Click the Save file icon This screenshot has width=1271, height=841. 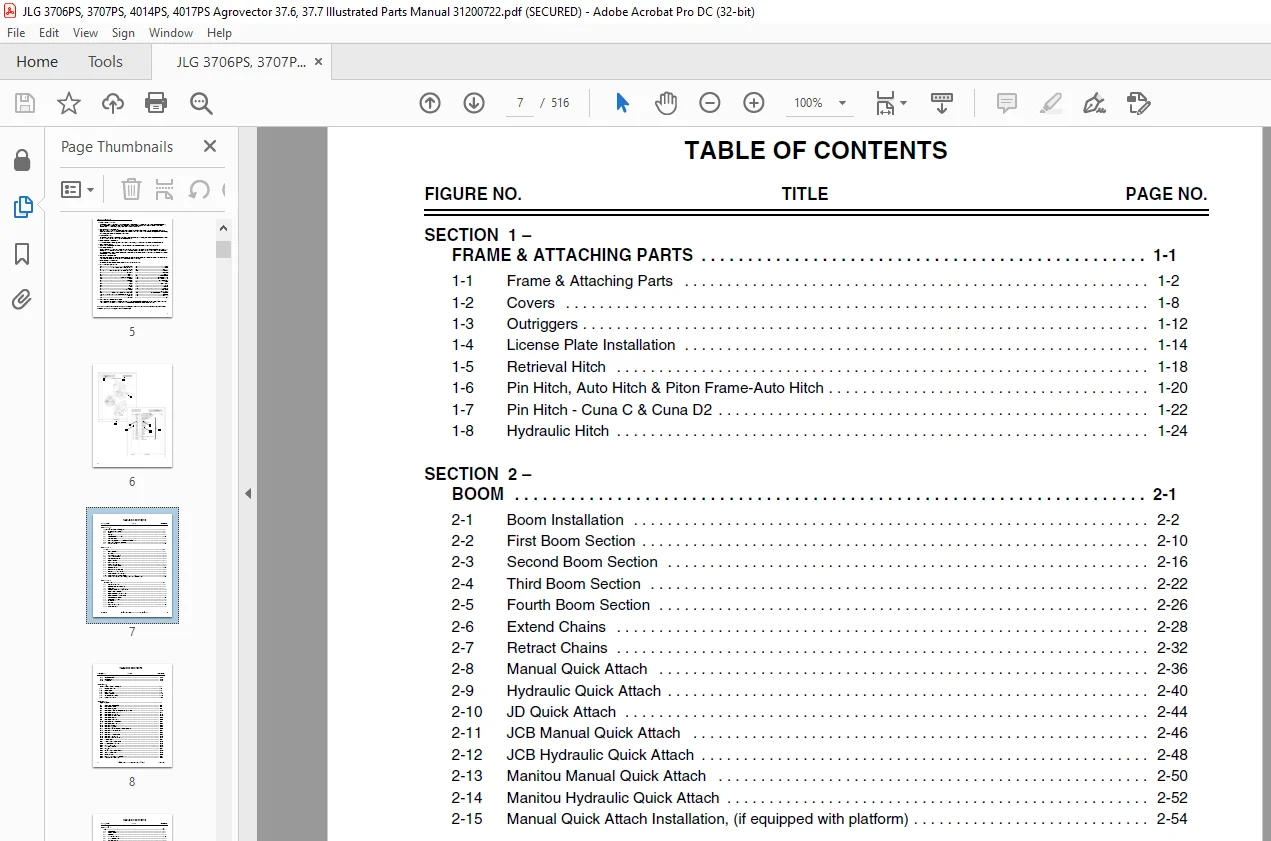[x=25, y=103]
